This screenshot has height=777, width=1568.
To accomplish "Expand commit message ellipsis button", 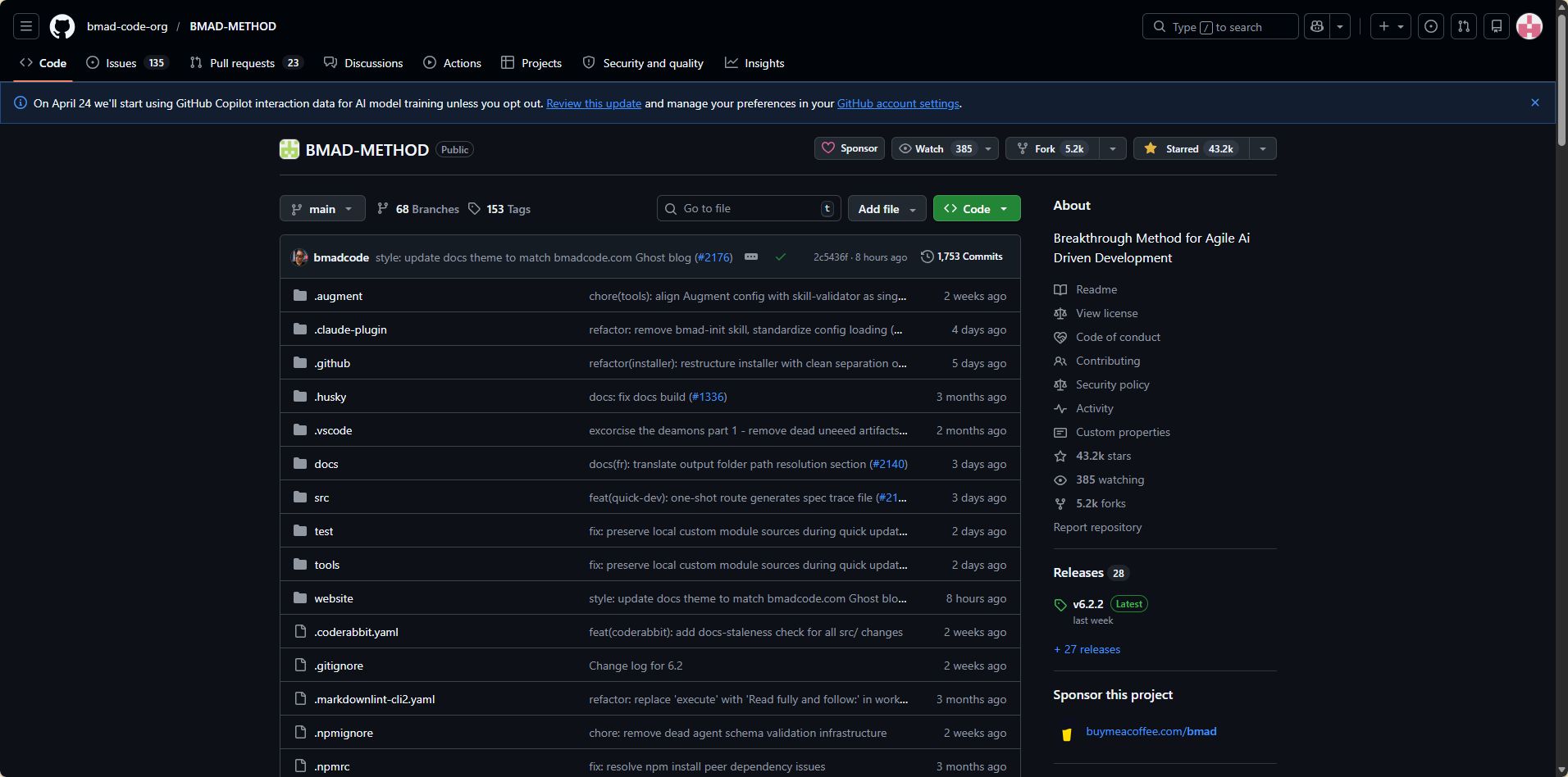I will tap(751, 257).
